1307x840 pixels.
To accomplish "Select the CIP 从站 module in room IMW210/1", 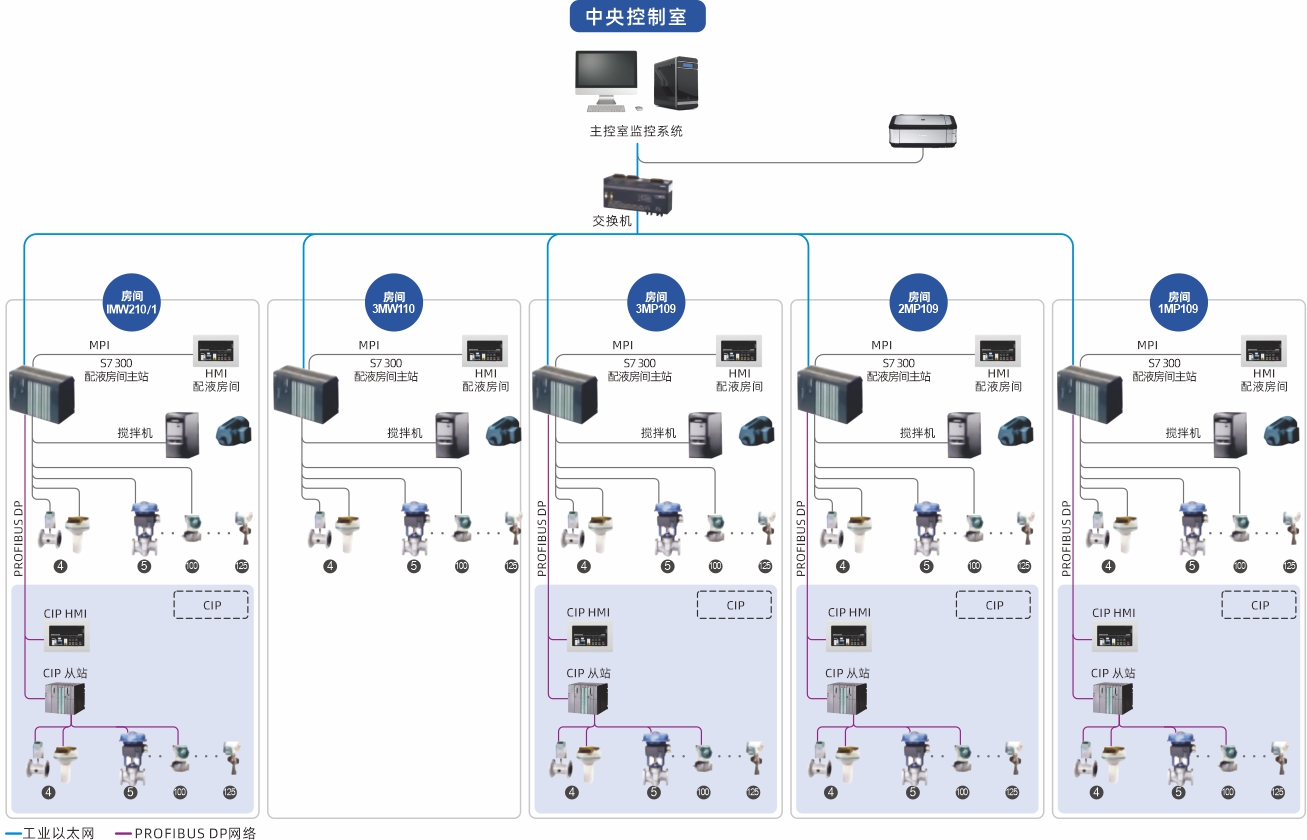I will (66, 699).
